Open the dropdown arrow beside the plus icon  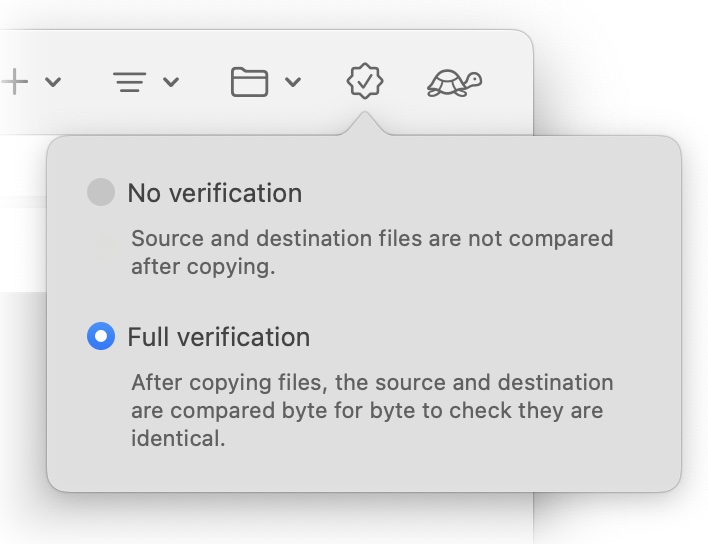tap(53, 82)
